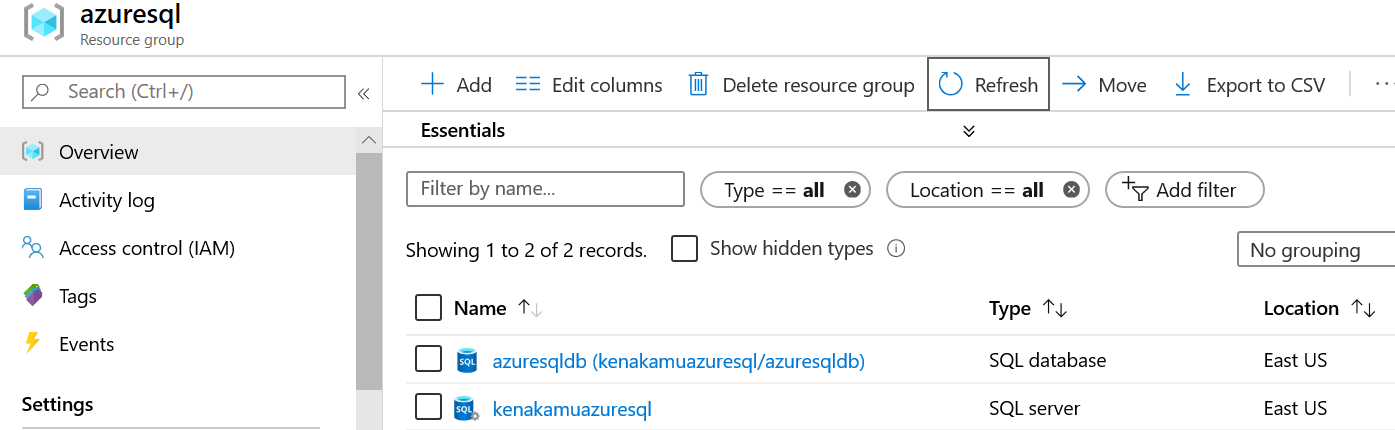Open the No grouping dropdown
The height and width of the screenshot is (430, 1395).
click(x=1315, y=250)
